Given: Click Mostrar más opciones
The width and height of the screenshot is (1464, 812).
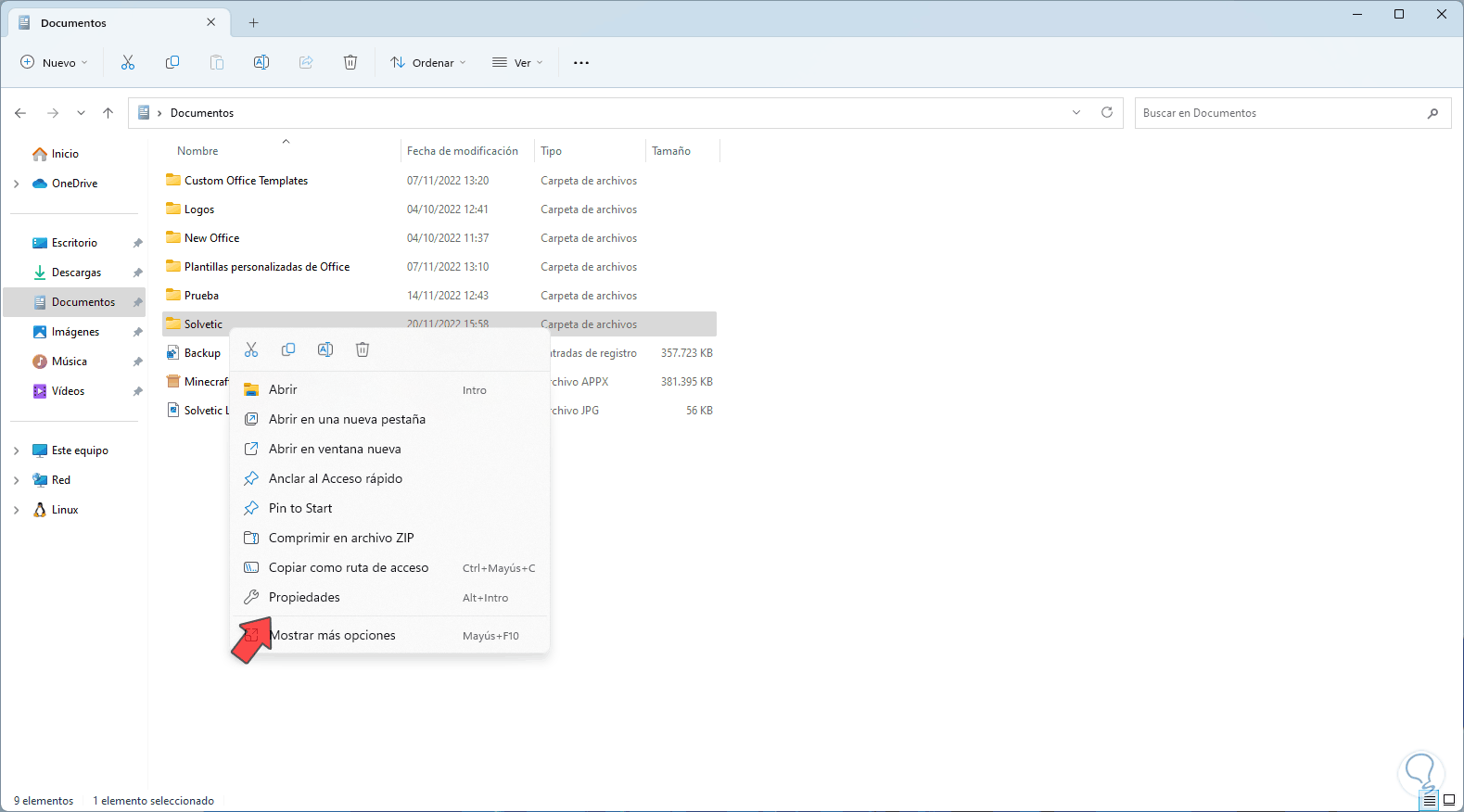Looking at the screenshot, I should click(389, 636).
